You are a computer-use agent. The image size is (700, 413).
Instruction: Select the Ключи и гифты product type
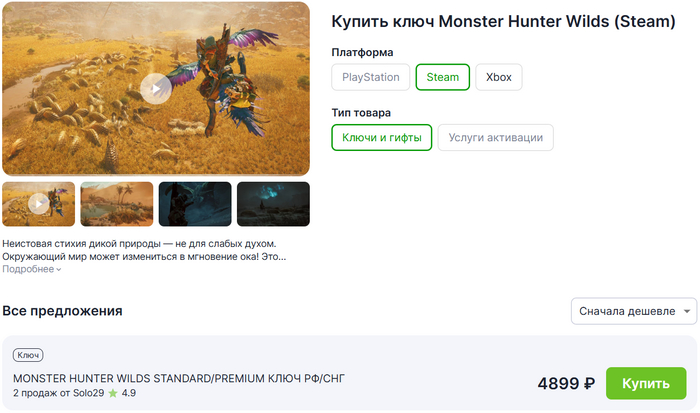click(382, 138)
